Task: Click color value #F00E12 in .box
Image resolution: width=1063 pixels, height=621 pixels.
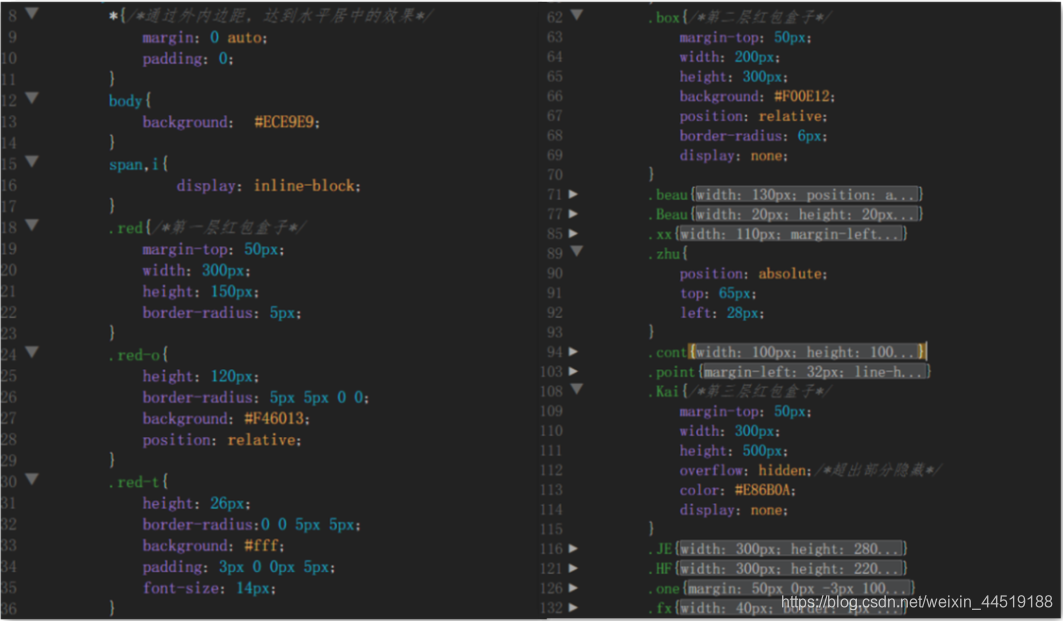Action: pos(803,96)
